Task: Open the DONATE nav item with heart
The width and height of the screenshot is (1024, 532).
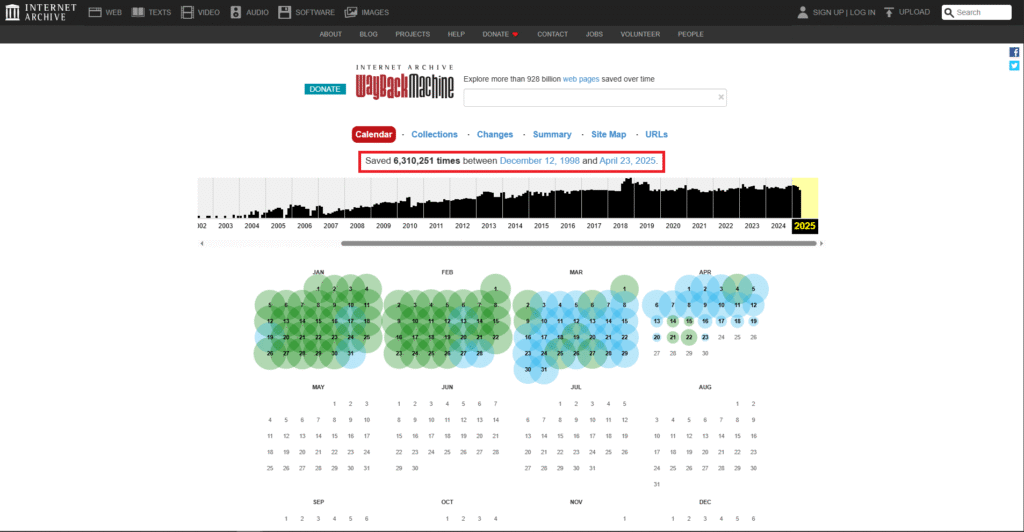Action: point(500,34)
